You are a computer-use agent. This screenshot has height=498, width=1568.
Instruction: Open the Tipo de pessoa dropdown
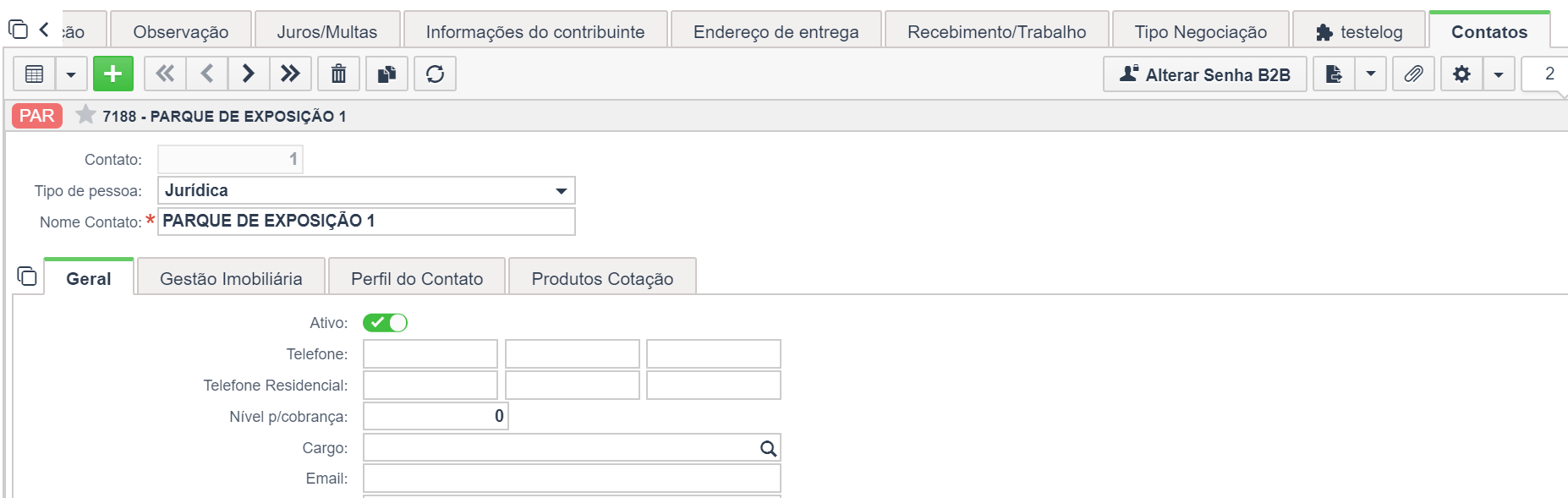(366, 190)
